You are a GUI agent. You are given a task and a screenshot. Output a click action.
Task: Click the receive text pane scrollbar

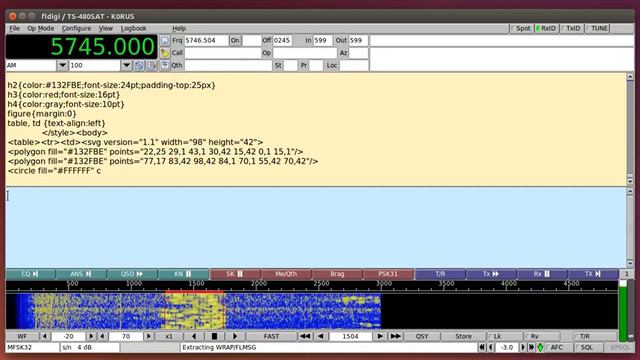(630, 129)
